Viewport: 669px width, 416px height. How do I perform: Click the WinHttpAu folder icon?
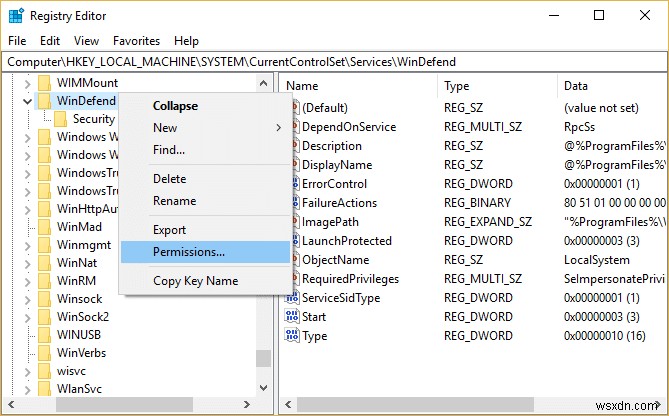point(44,209)
